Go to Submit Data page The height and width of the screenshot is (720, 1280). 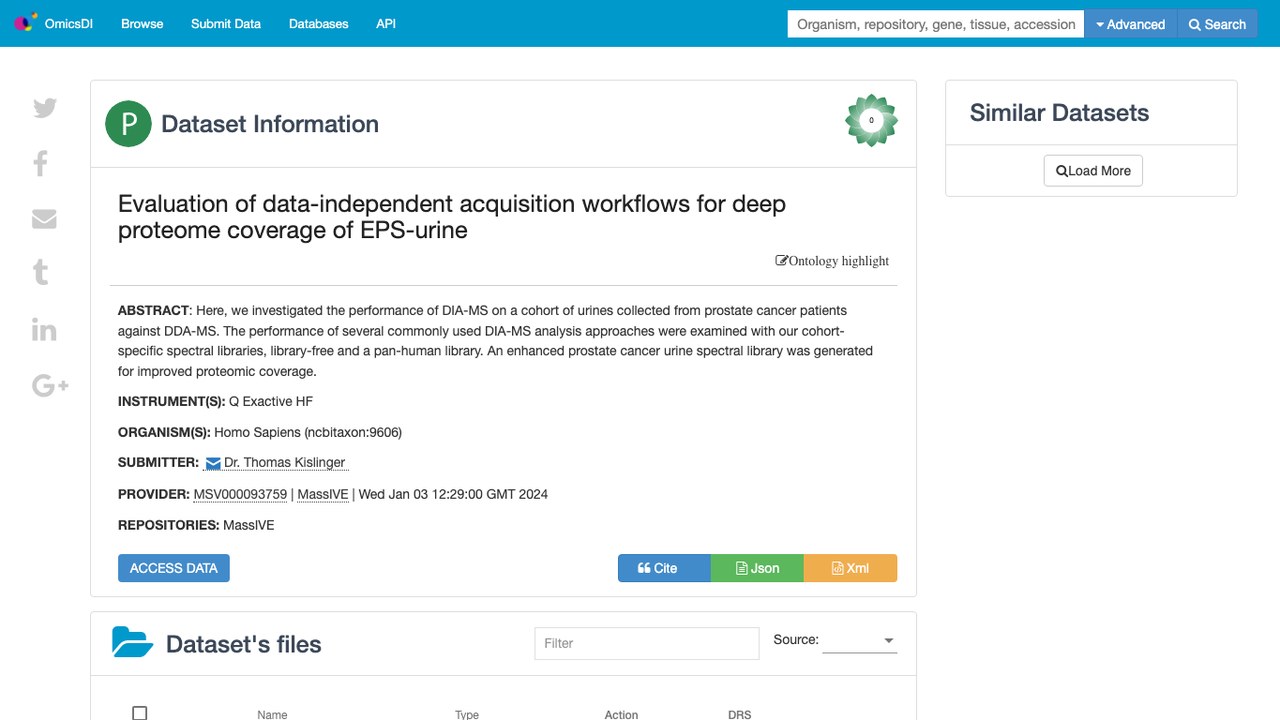[226, 24]
